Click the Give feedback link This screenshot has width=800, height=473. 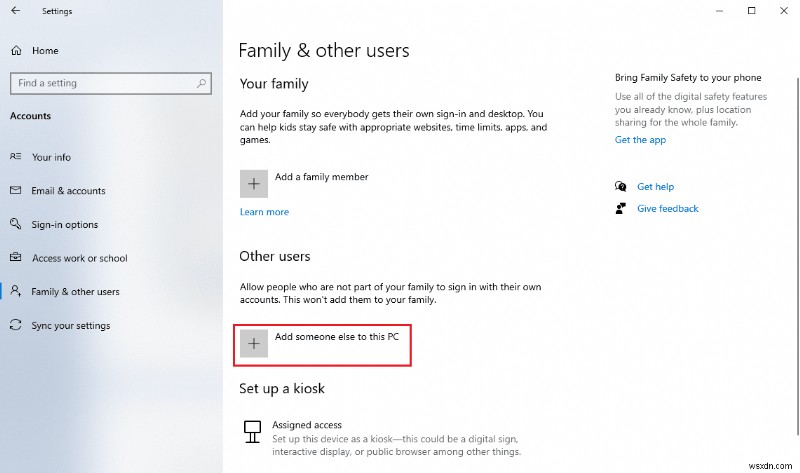click(667, 209)
